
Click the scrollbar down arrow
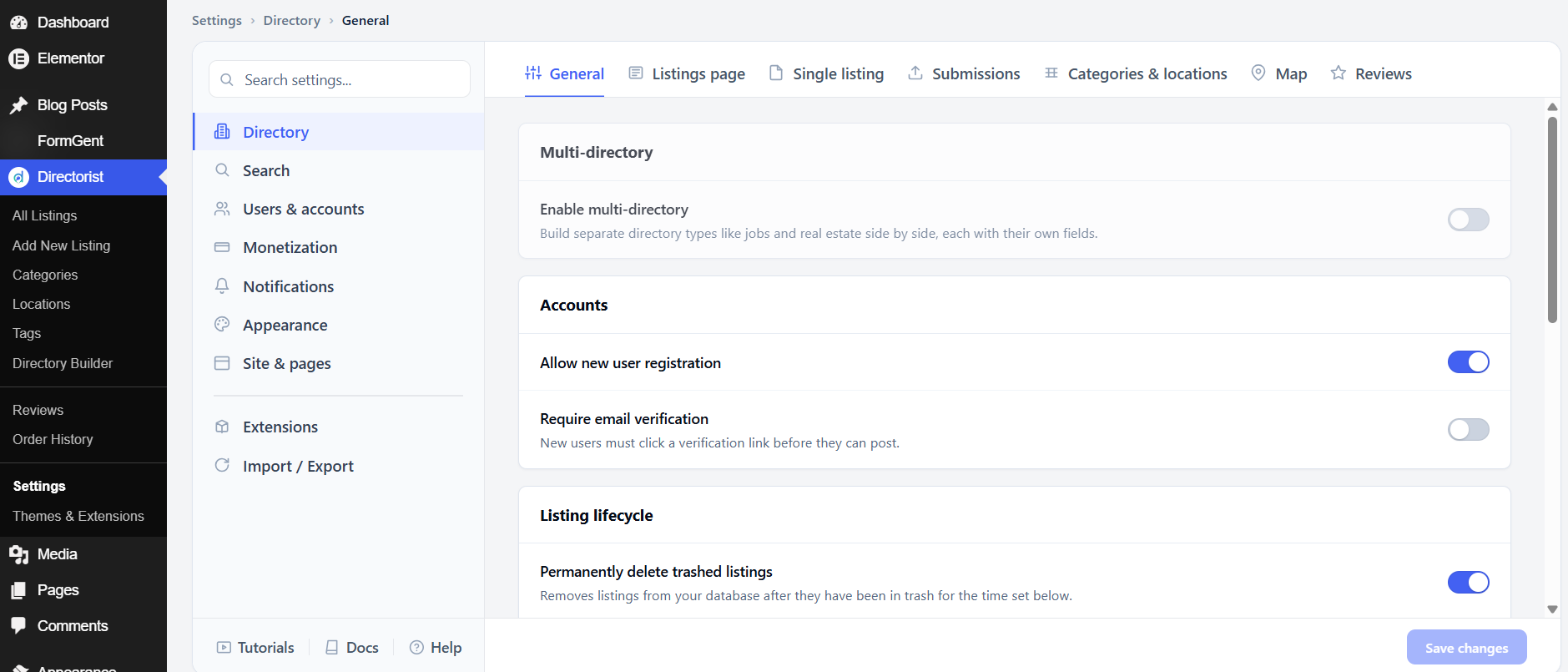(x=1552, y=609)
